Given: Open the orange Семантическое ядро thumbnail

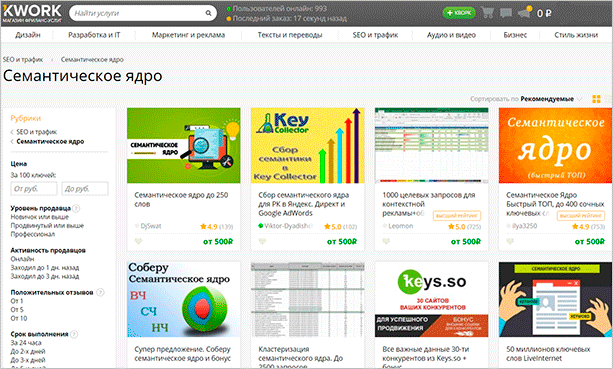Looking at the screenshot, I should [556, 145].
